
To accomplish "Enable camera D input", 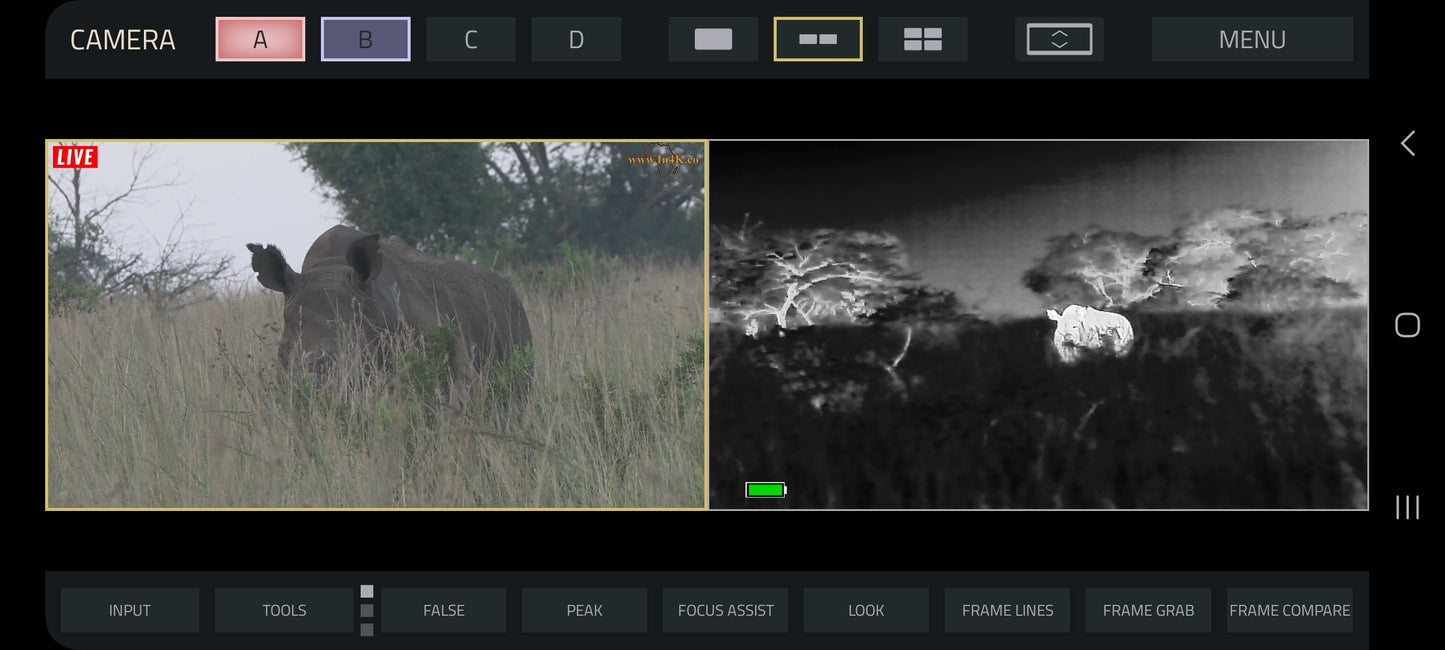I will [576, 39].
